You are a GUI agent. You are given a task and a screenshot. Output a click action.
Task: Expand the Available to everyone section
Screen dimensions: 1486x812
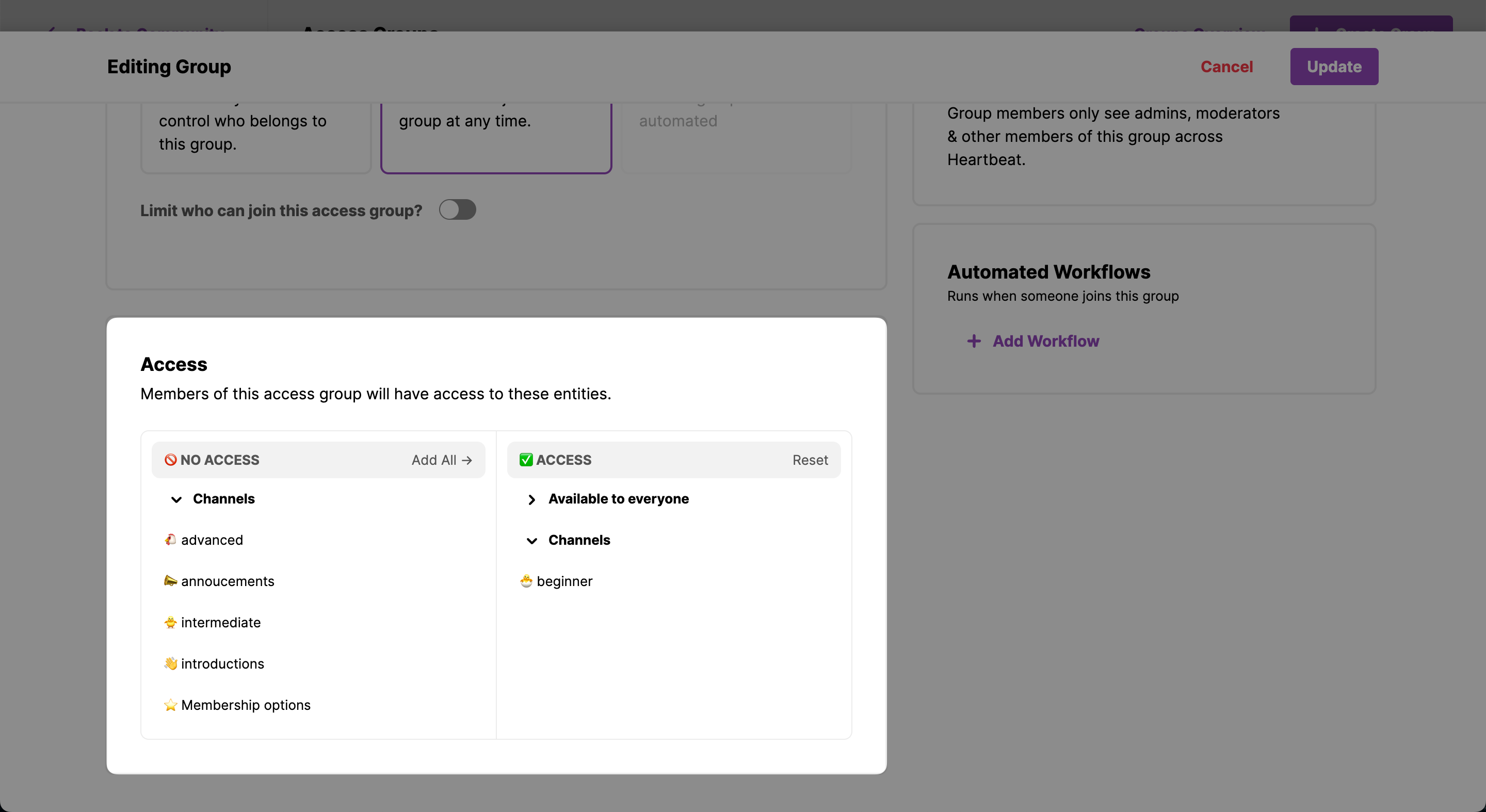532,499
